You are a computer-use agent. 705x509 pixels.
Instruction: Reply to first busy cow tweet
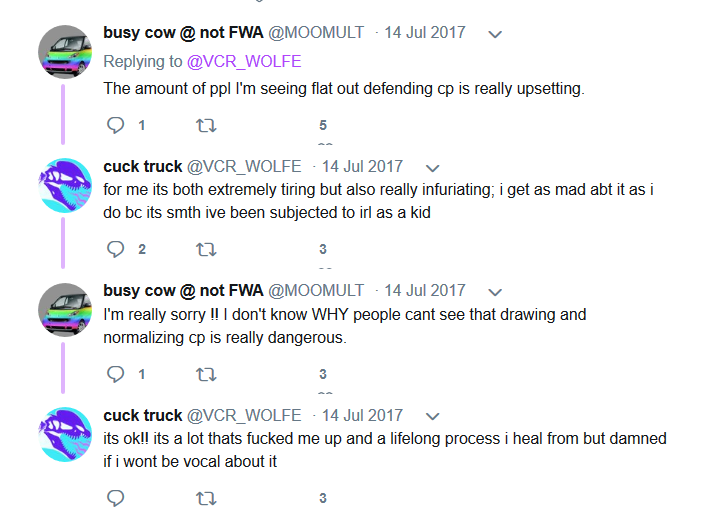(x=116, y=125)
